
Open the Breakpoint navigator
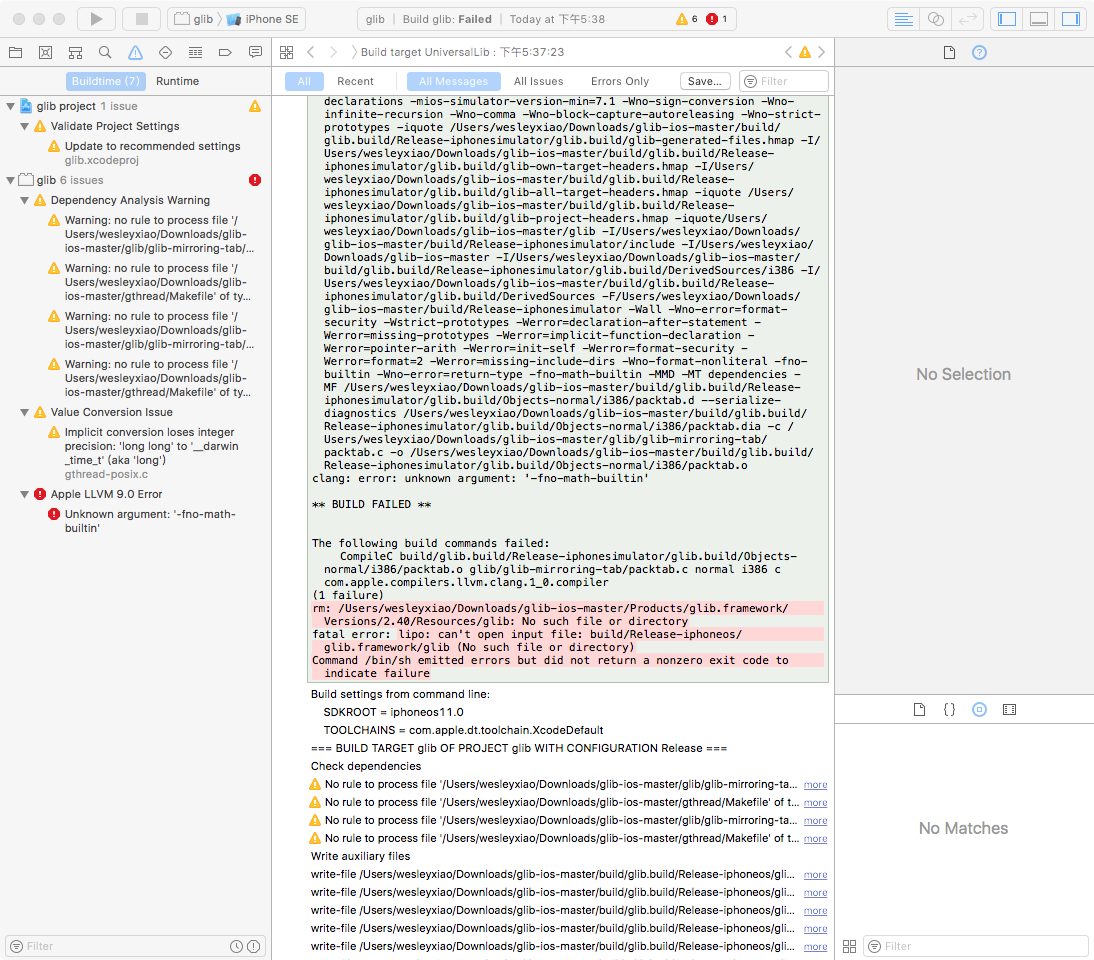coord(225,52)
